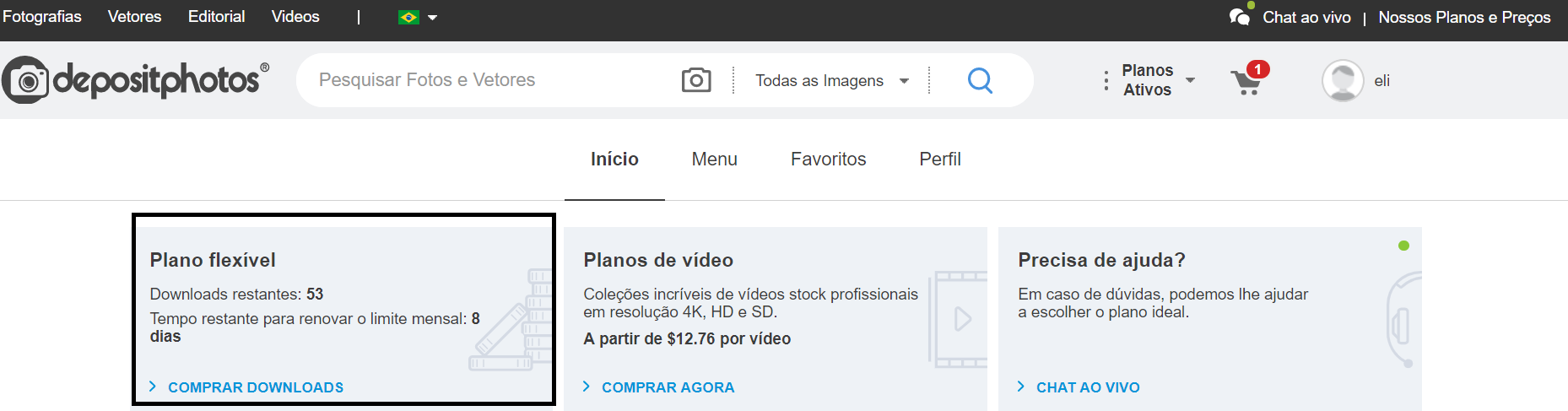Click the coin stack icon in Plano flexível
Image resolution: width=1568 pixels, height=411 pixels.
510,319
